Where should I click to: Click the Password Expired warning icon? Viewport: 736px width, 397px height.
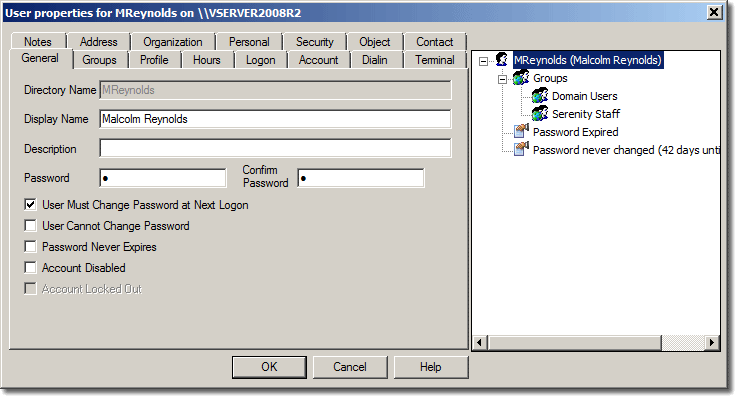click(521, 132)
